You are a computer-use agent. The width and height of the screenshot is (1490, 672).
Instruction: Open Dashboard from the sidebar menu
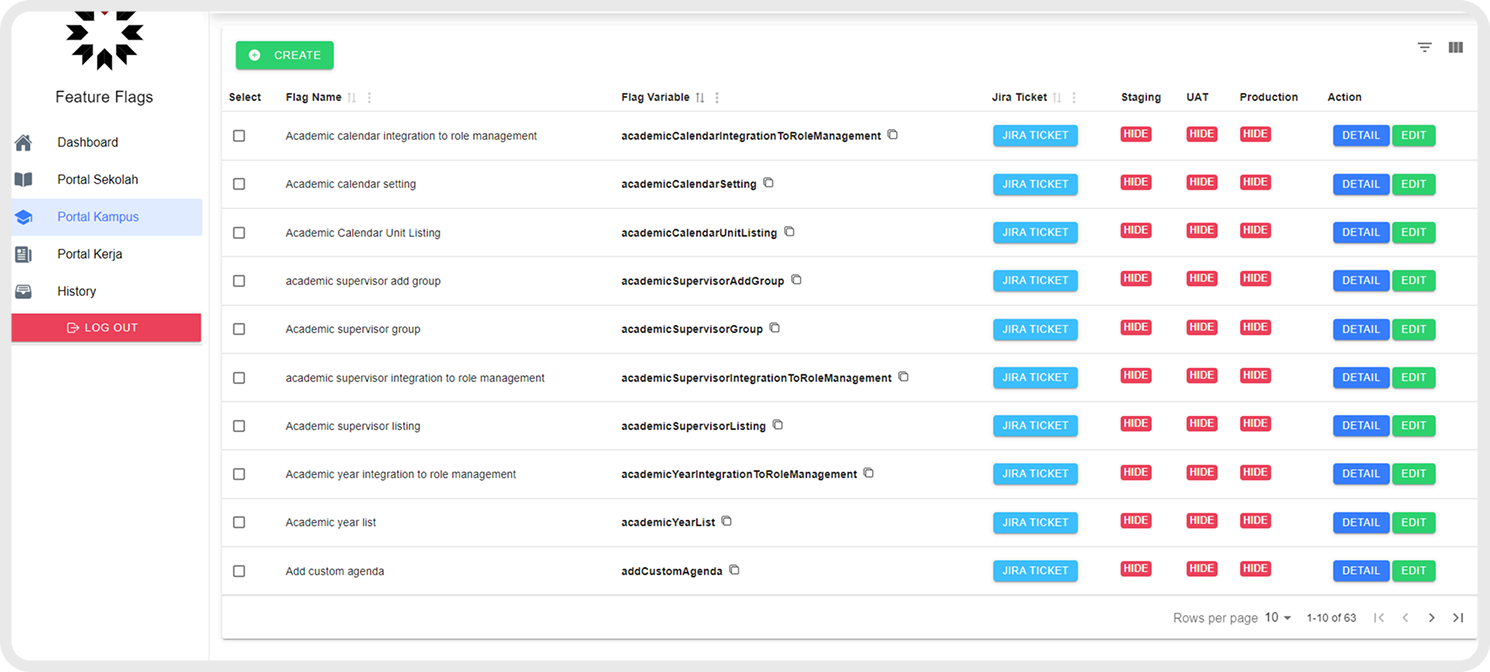[x=87, y=141]
